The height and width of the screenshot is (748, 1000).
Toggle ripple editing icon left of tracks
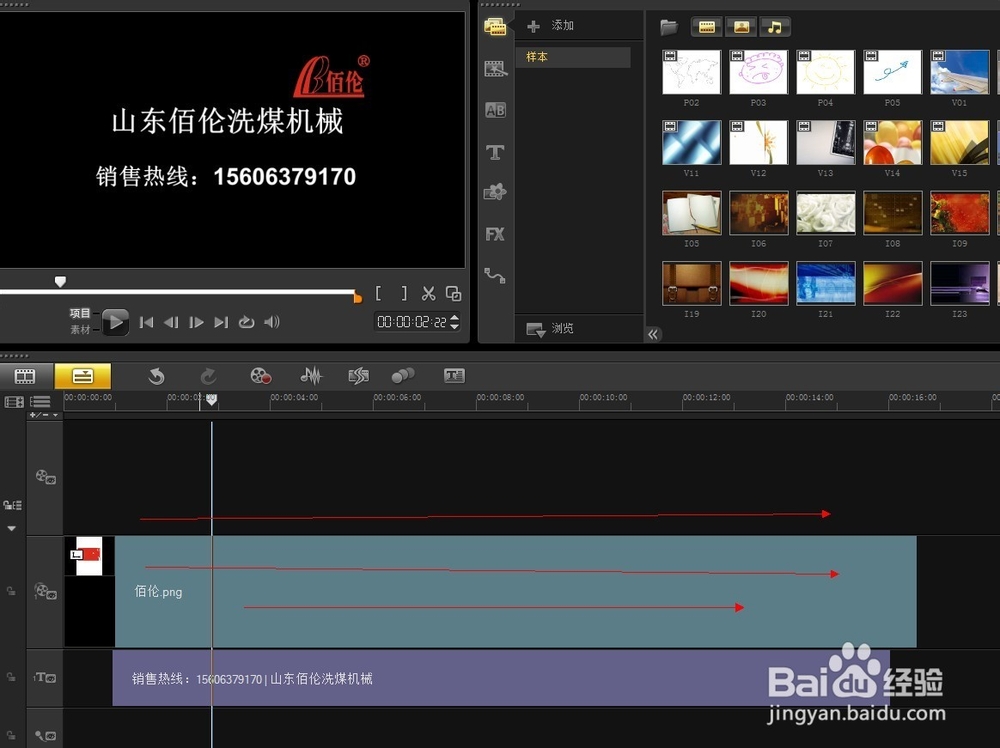13,505
